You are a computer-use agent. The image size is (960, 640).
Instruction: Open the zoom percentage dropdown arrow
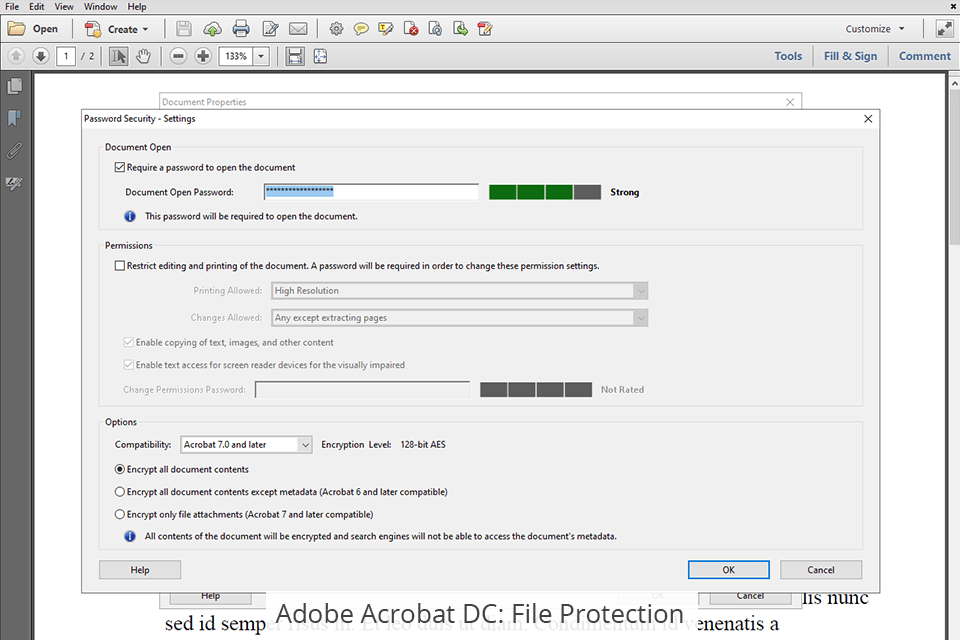click(261, 56)
